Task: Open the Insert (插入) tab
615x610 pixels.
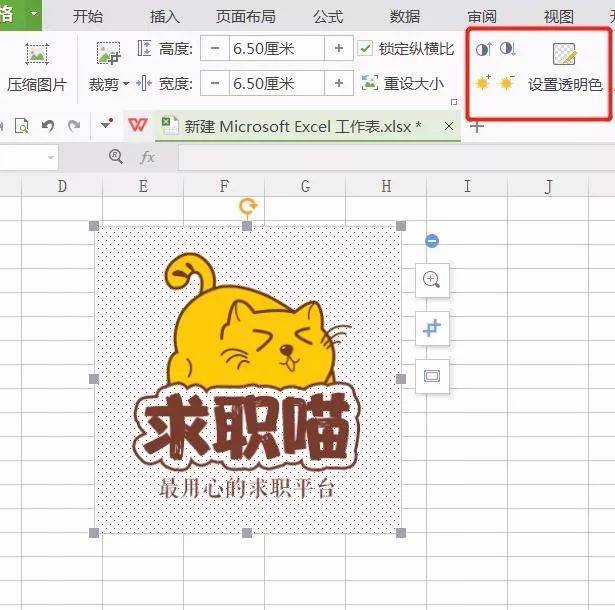Action: coord(165,16)
